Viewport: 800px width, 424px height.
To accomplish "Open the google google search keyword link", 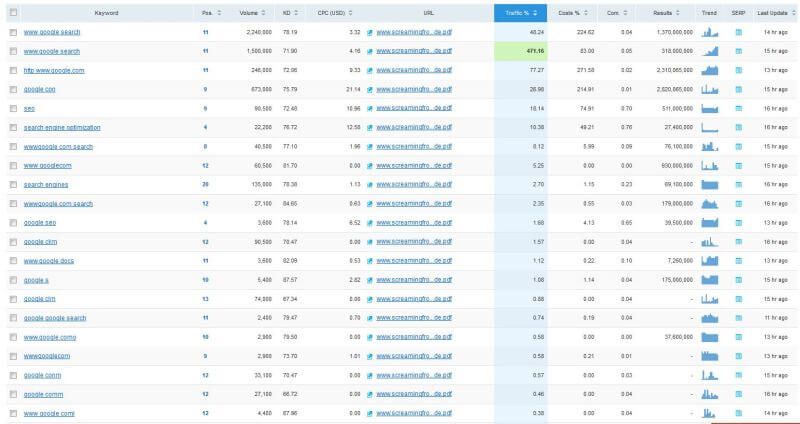I will pyautogui.click(x=55, y=318).
